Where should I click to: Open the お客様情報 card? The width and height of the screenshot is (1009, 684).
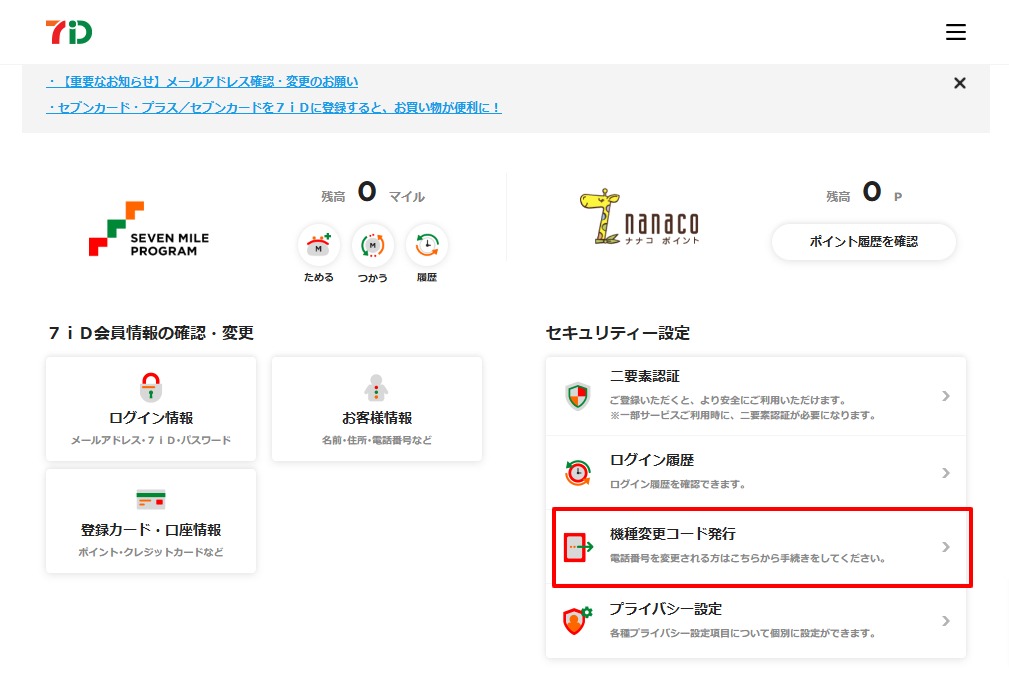click(377, 409)
